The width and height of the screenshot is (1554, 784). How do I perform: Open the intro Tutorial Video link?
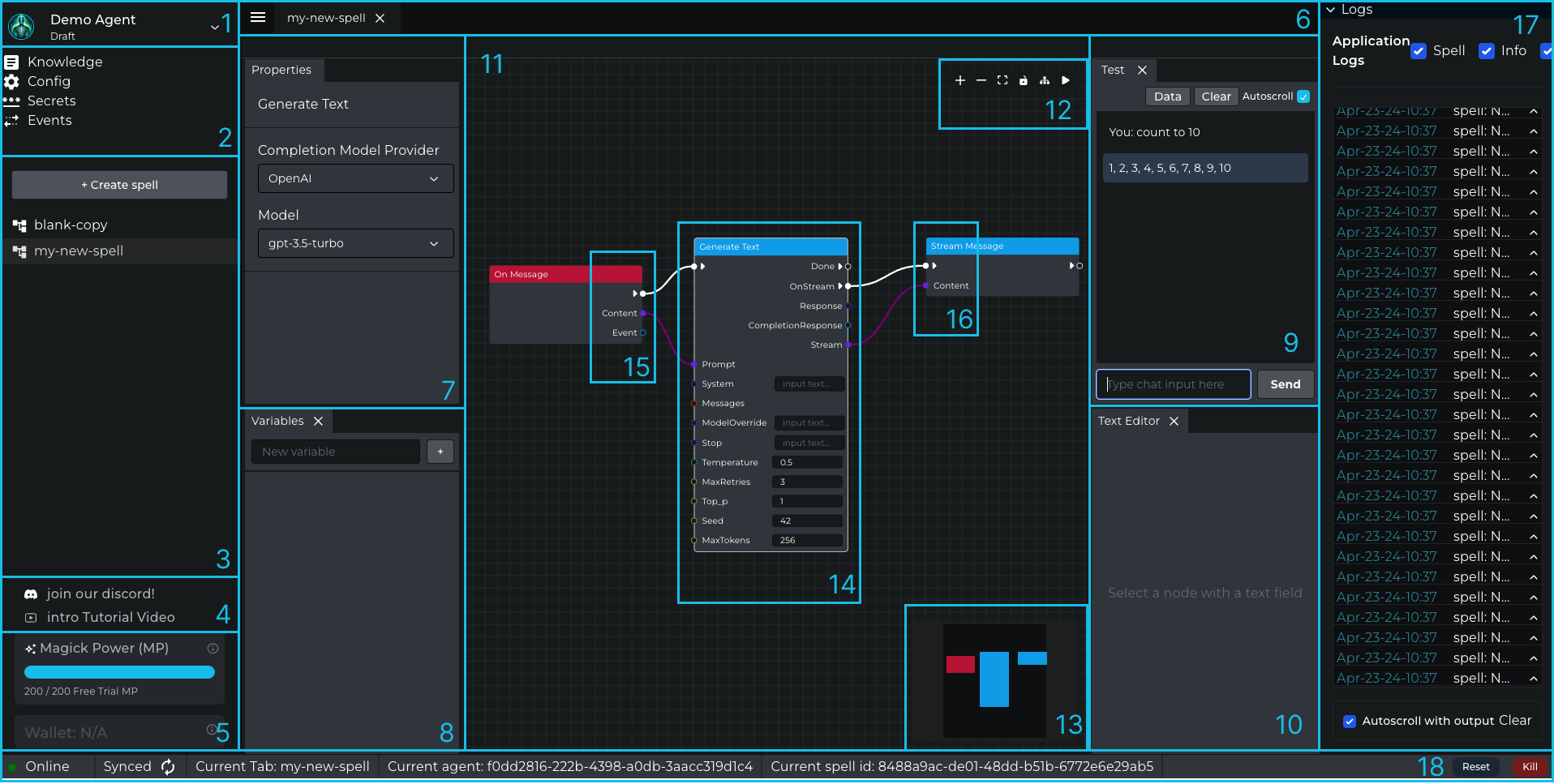pyautogui.click(x=110, y=618)
